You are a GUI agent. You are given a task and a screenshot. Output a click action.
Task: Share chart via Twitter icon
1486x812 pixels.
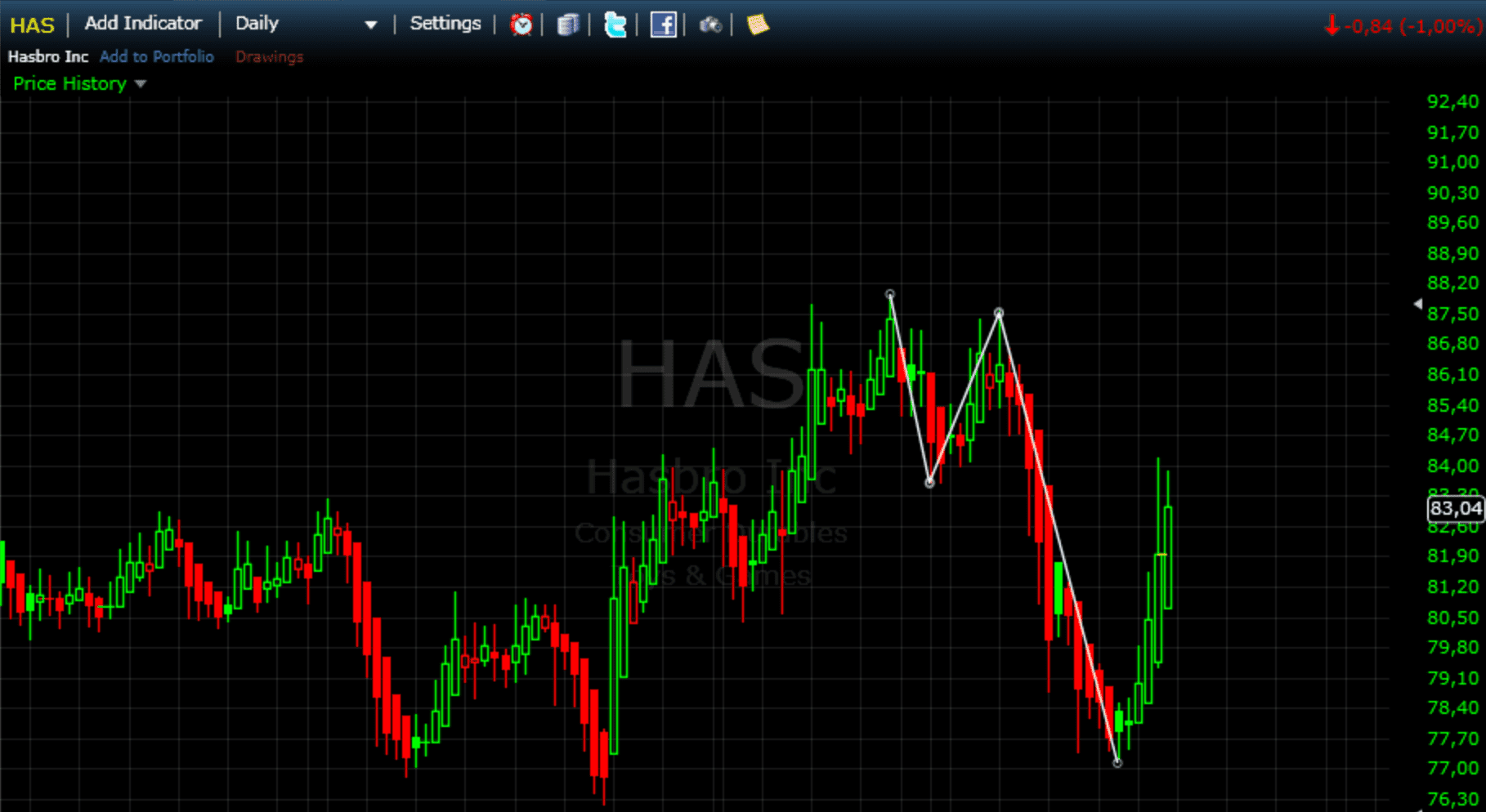pos(615,25)
